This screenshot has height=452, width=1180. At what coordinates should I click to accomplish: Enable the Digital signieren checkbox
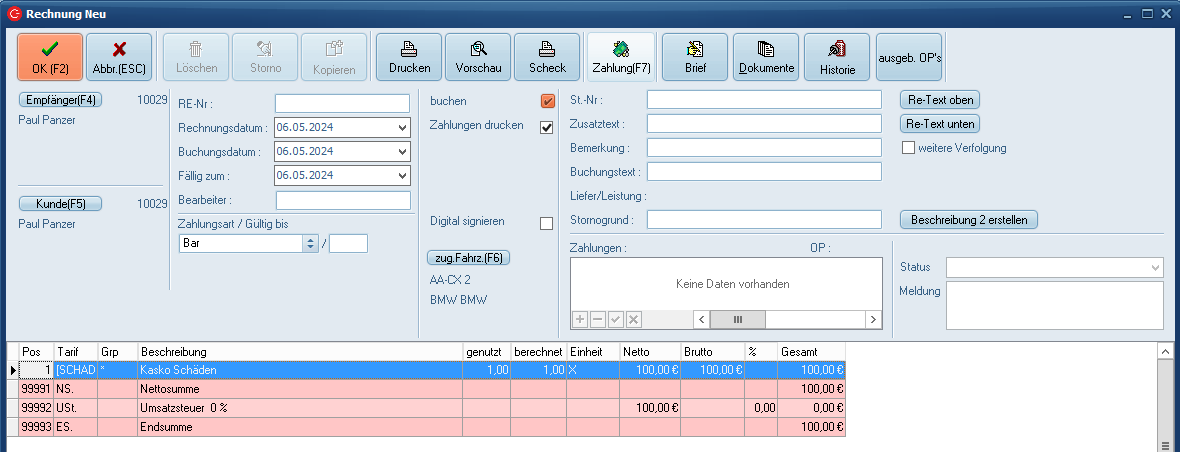[x=547, y=223]
